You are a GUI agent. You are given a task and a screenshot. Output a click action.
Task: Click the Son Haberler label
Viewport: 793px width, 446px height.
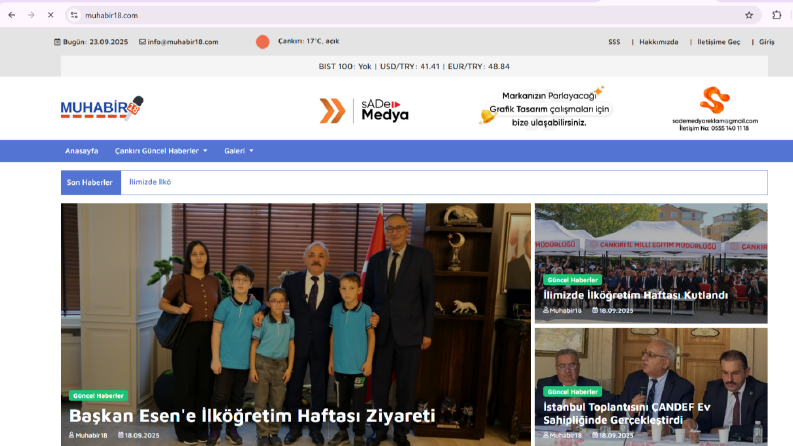90,183
